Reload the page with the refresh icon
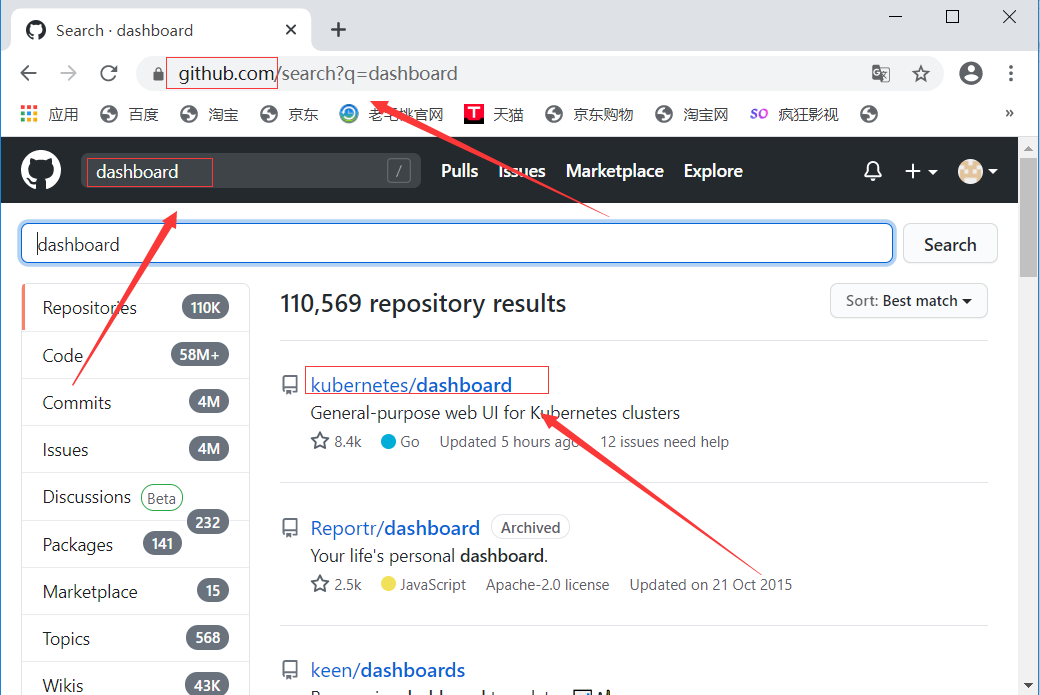The height and width of the screenshot is (695, 1040). 108,73
